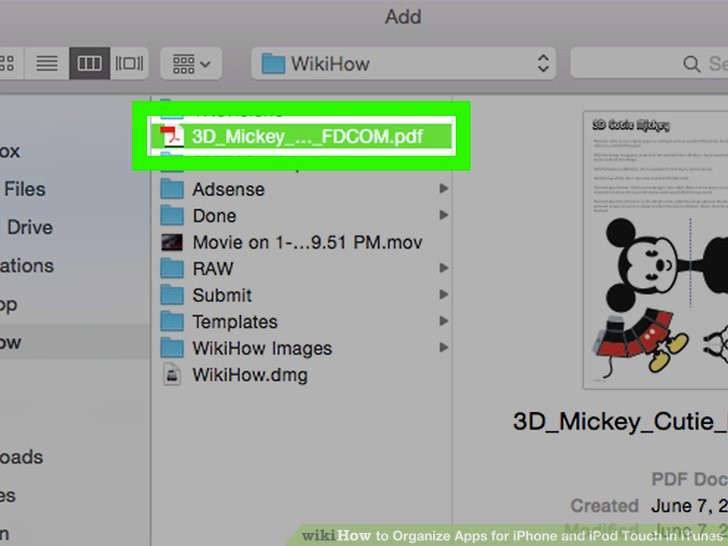Select the WikiHow Images folder

point(301,348)
